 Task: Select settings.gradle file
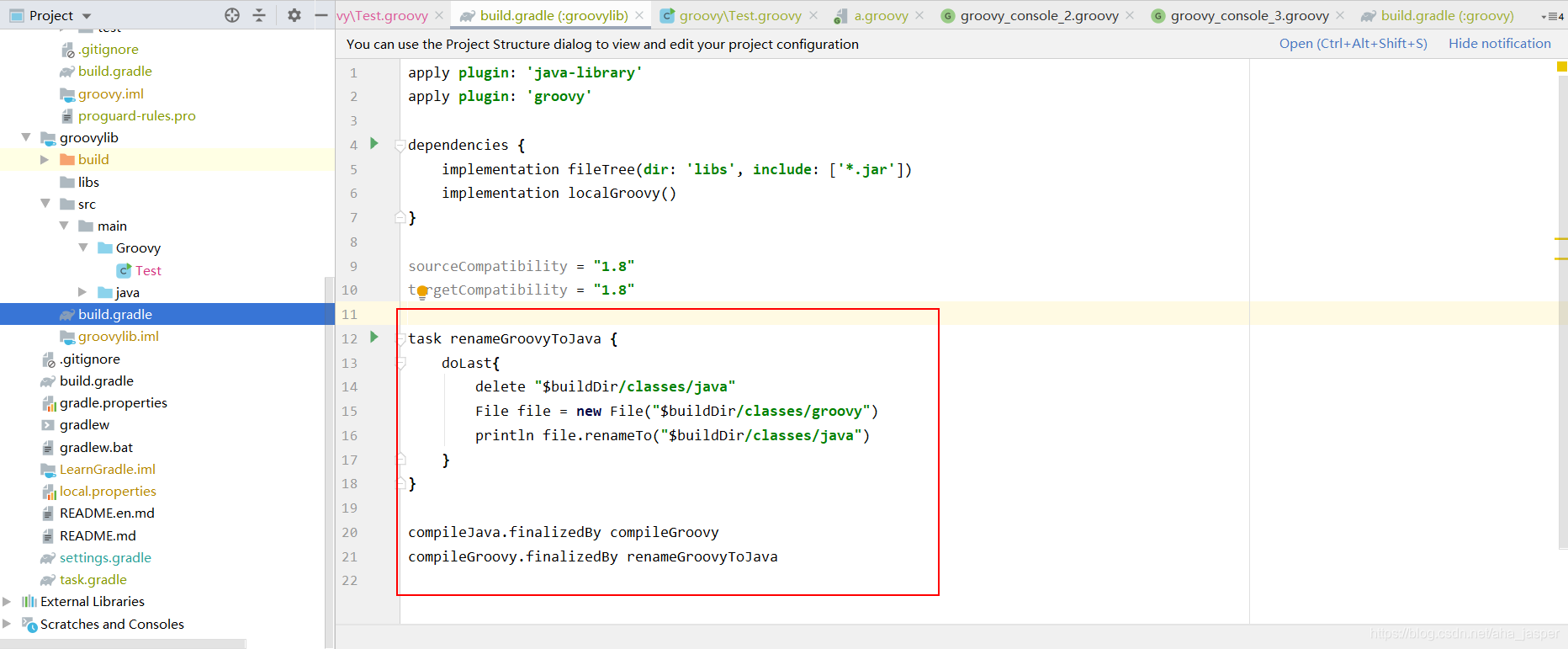(105, 557)
